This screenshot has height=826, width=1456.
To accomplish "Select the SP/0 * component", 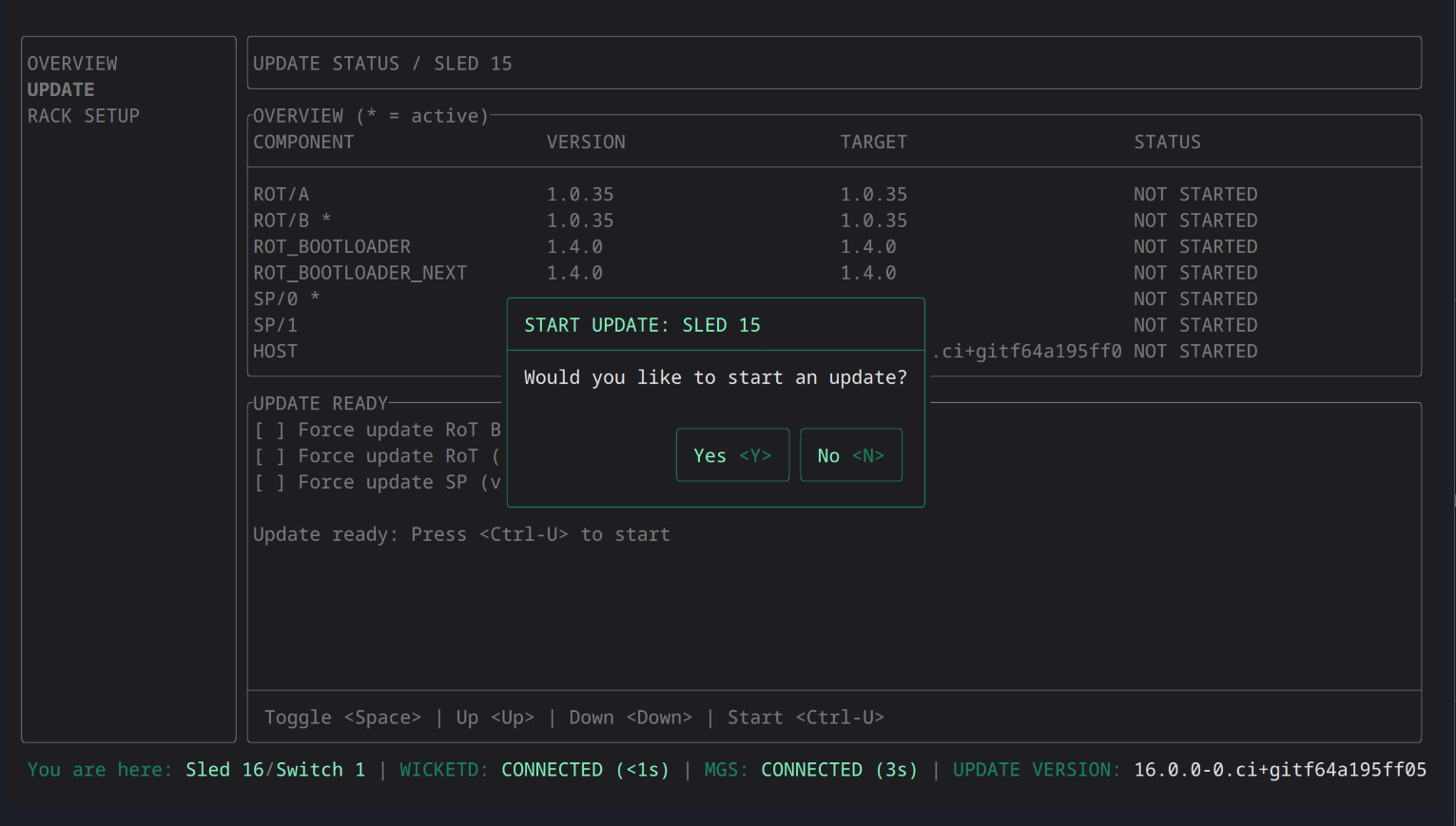I will tap(286, 298).
